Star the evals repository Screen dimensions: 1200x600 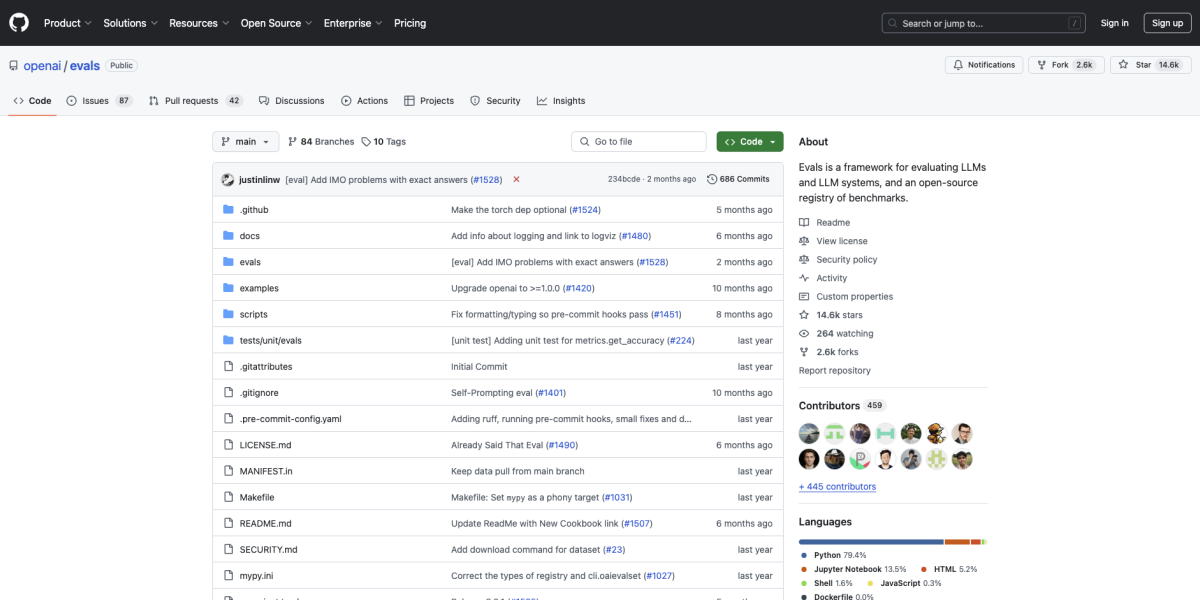(1150, 64)
